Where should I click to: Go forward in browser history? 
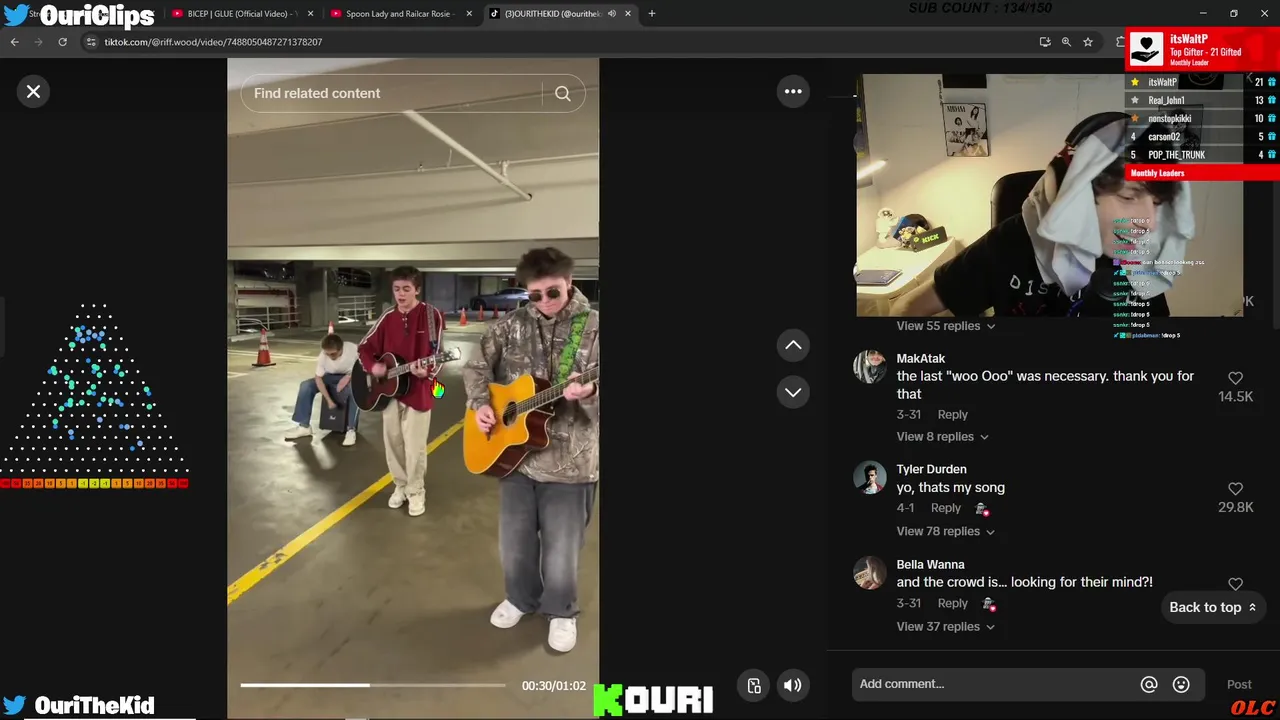38,42
